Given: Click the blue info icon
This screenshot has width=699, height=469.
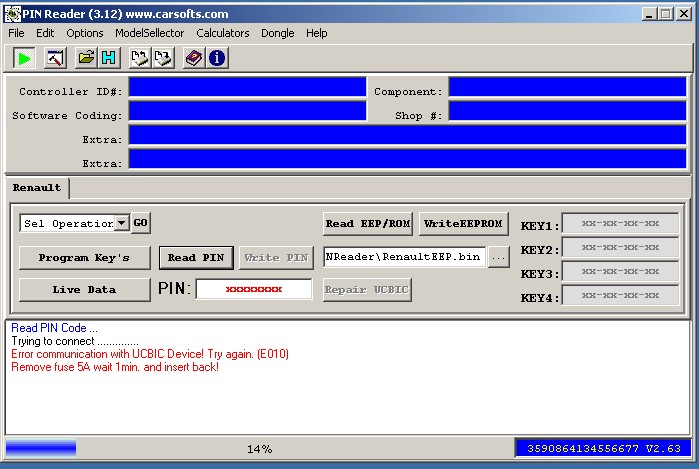Looking at the screenshot, I should pyautogui.click(x=217, y=58).
